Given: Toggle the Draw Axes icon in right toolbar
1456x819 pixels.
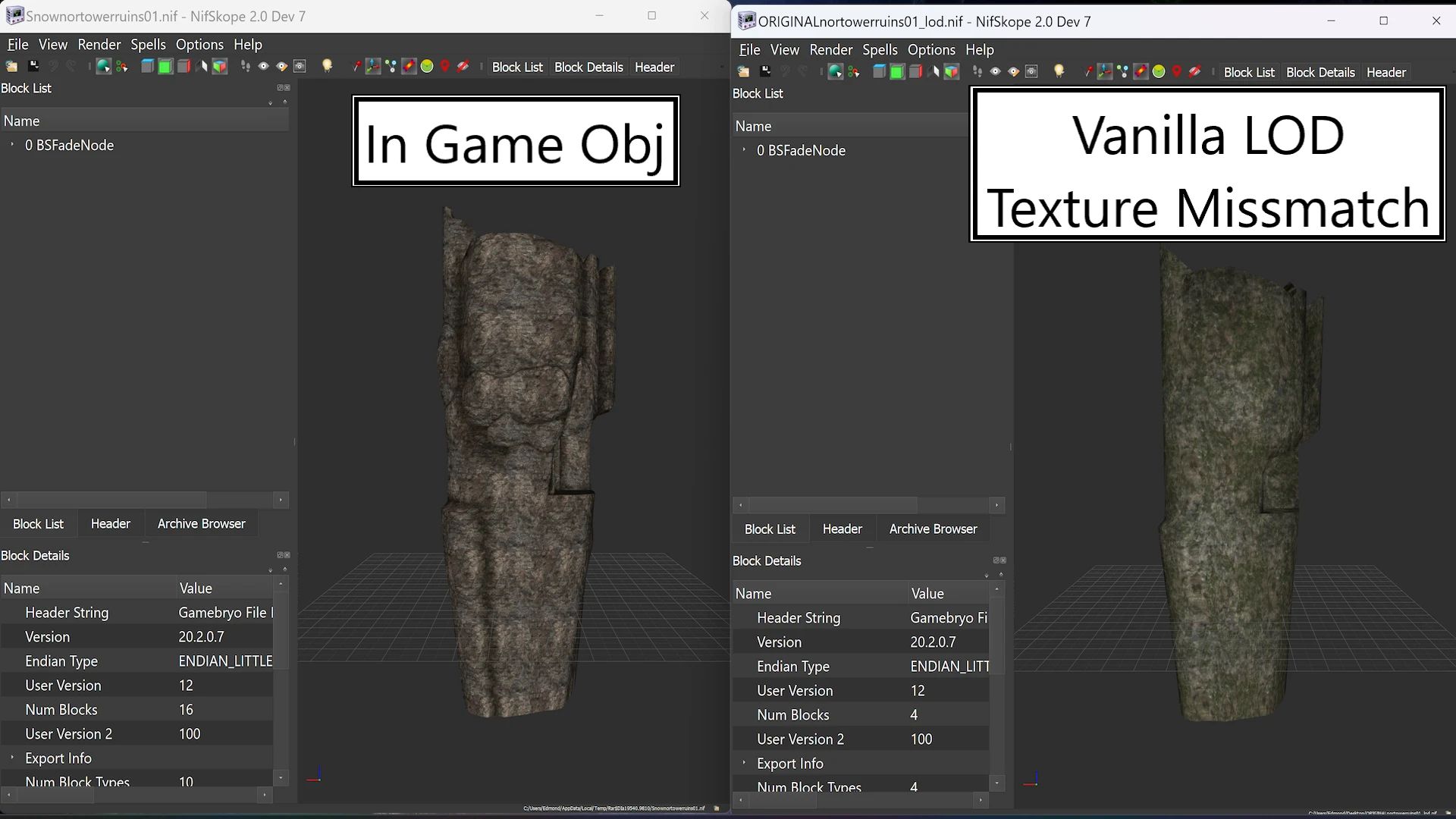Looking at the screenshot, I should 1104,71.
